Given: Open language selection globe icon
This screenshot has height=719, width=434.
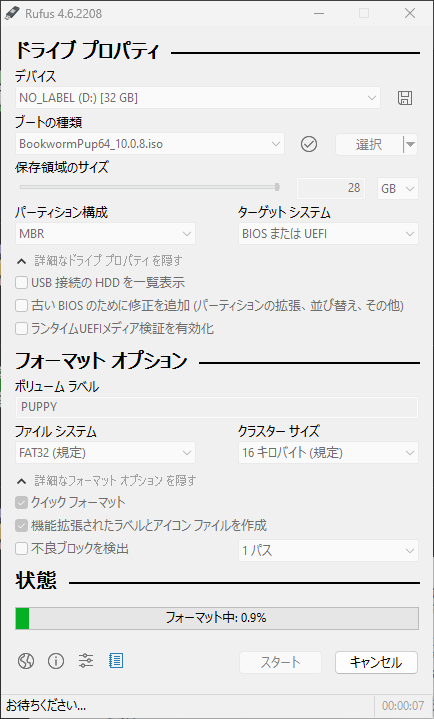Looking at the screenshot, I should (26, 661).
